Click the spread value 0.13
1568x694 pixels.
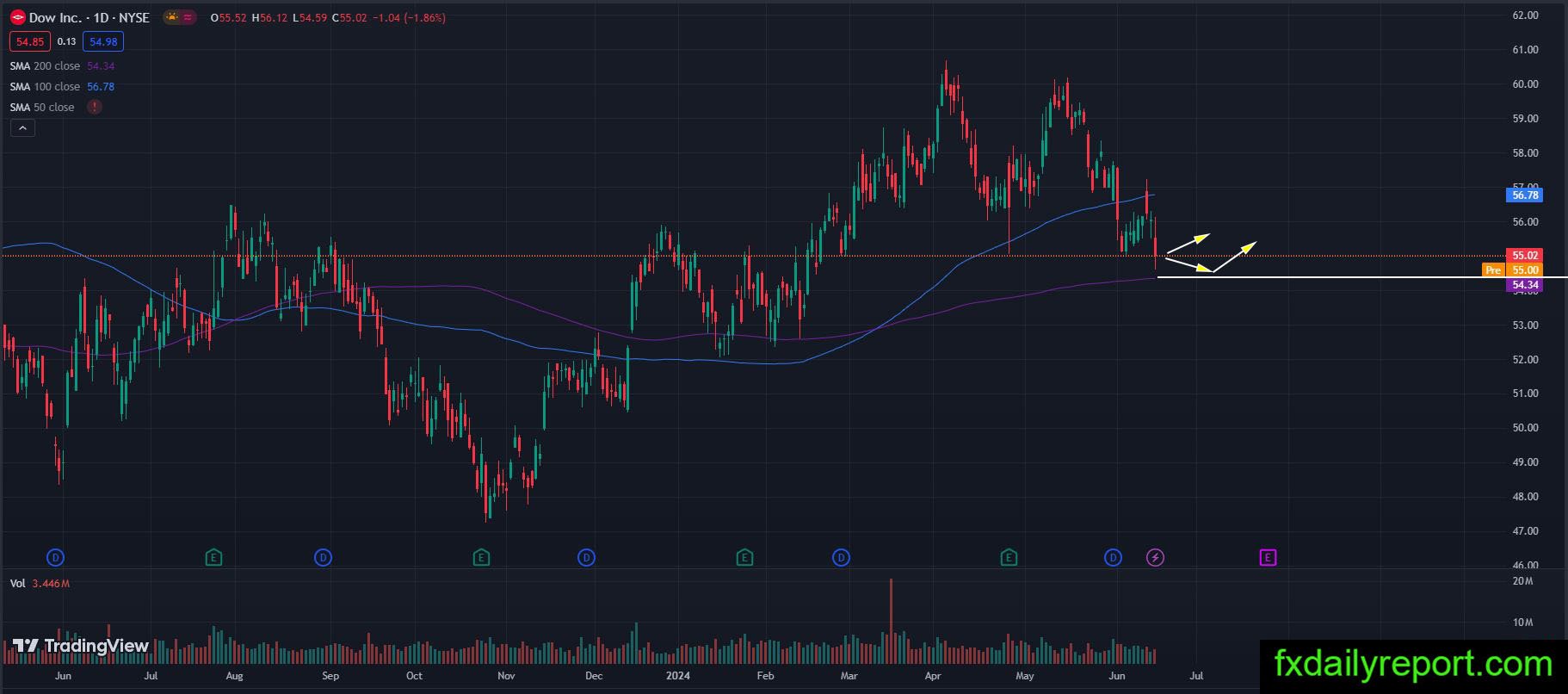(x=66, y=41)
